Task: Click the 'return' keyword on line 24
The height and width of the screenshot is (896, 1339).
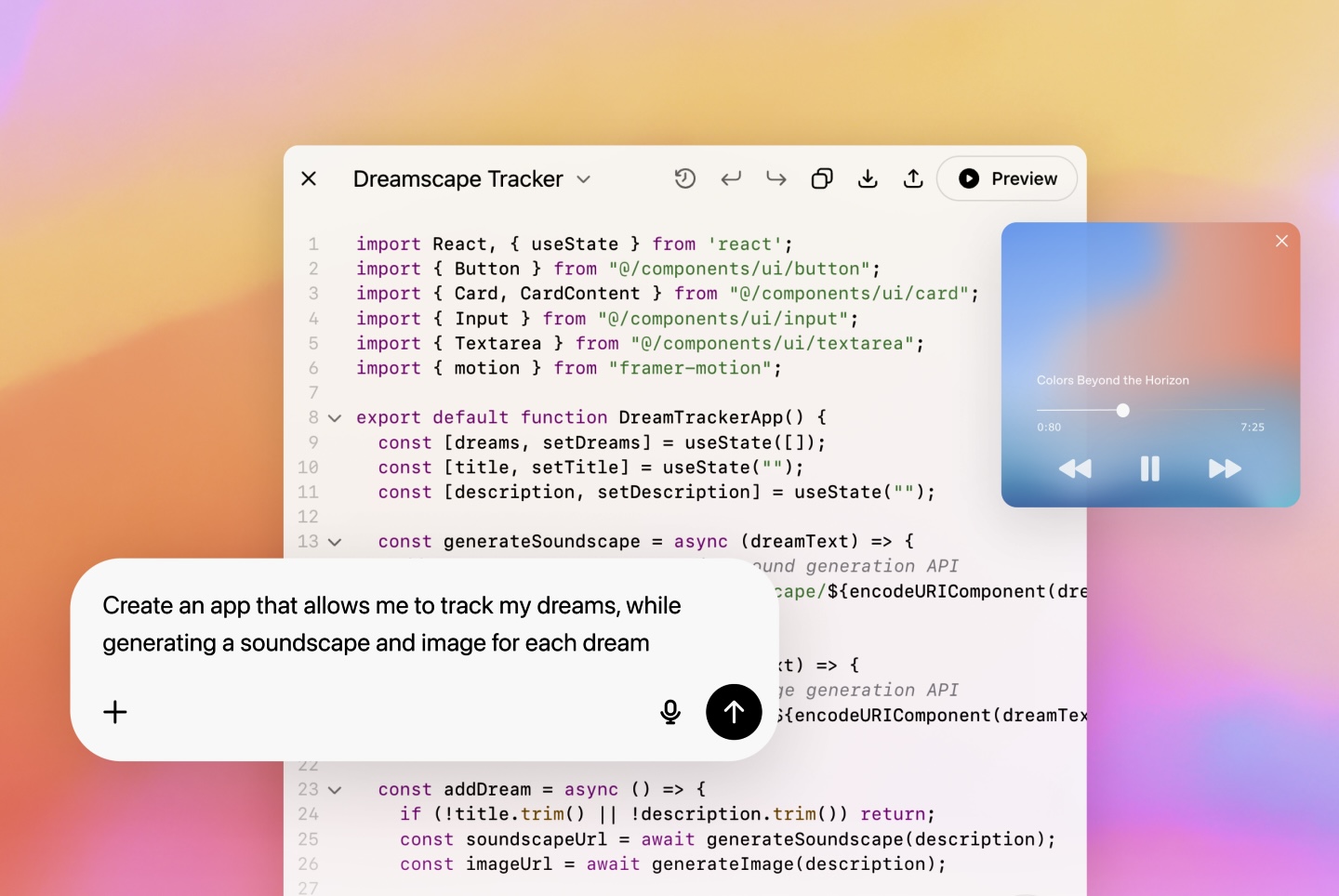Action: 893,814
